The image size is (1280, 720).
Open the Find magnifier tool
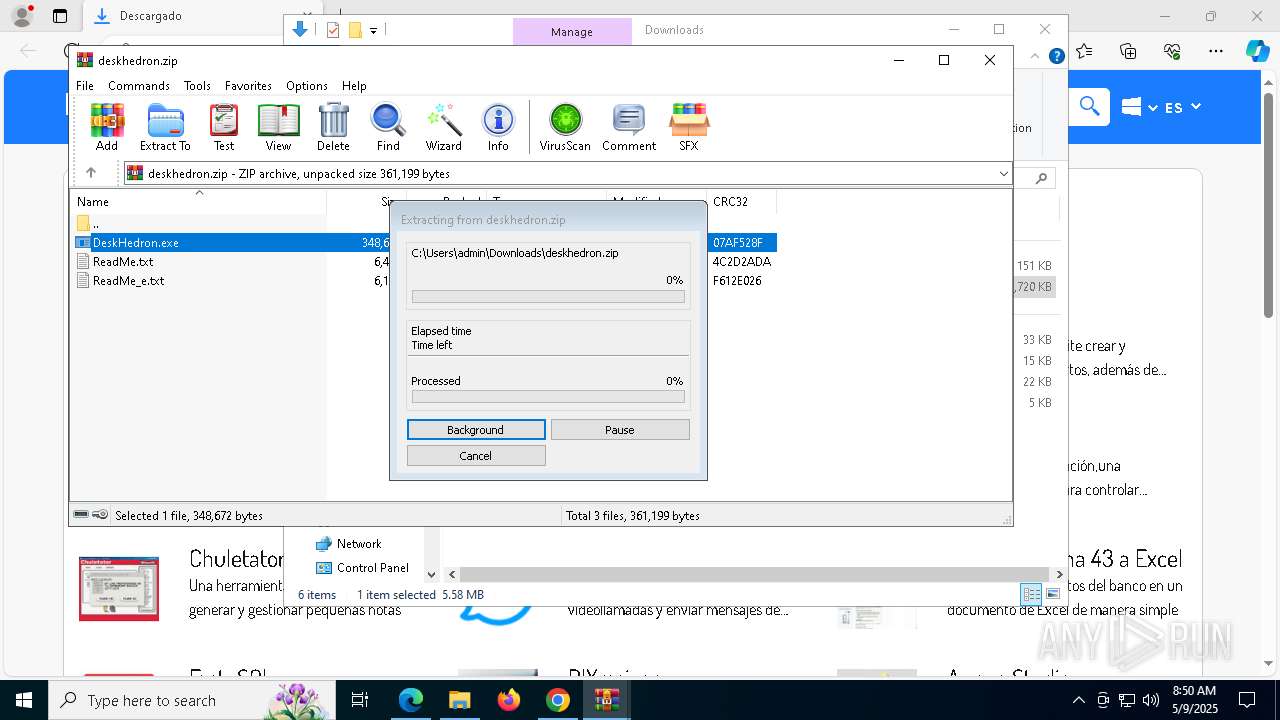click(388, 127)
